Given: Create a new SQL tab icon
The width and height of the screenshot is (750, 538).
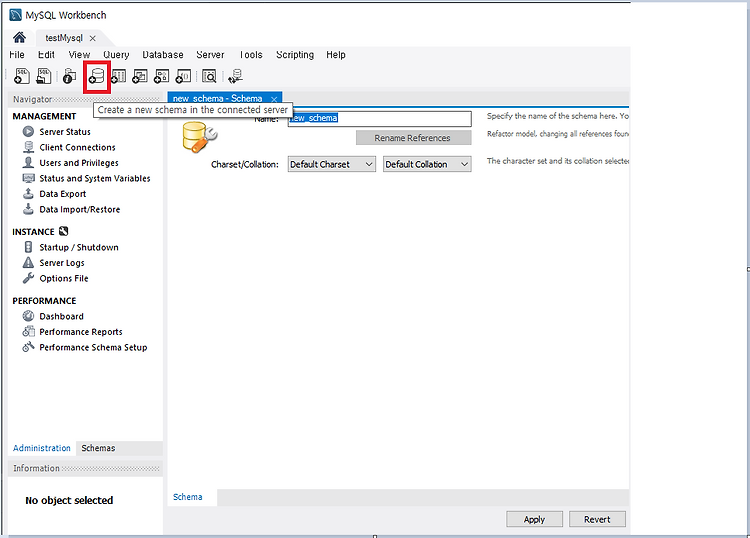Looking at the screenshot, I should point(22,76).
